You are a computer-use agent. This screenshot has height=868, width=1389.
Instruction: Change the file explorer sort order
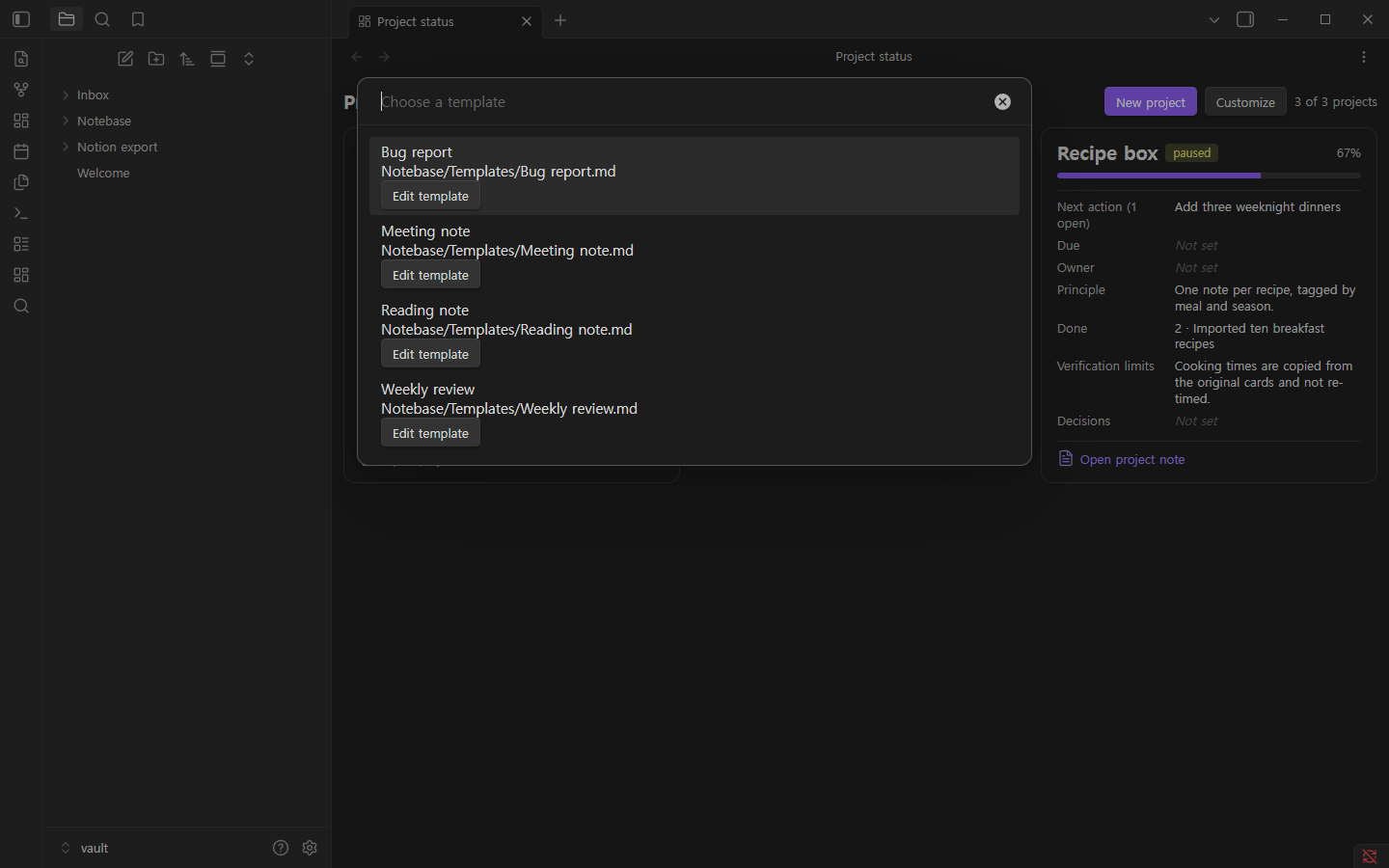[187, 59]
